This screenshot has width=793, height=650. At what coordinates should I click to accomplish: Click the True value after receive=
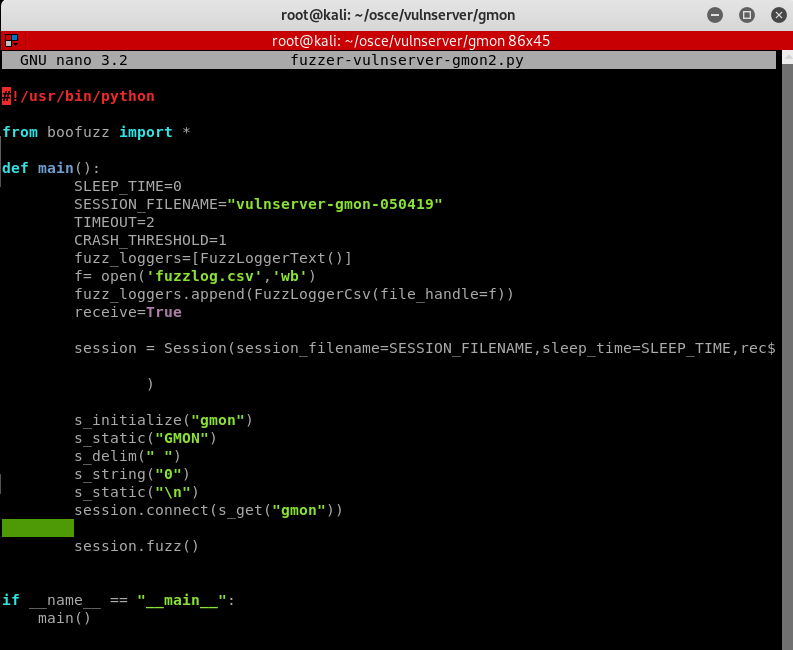tap(164, 312)
